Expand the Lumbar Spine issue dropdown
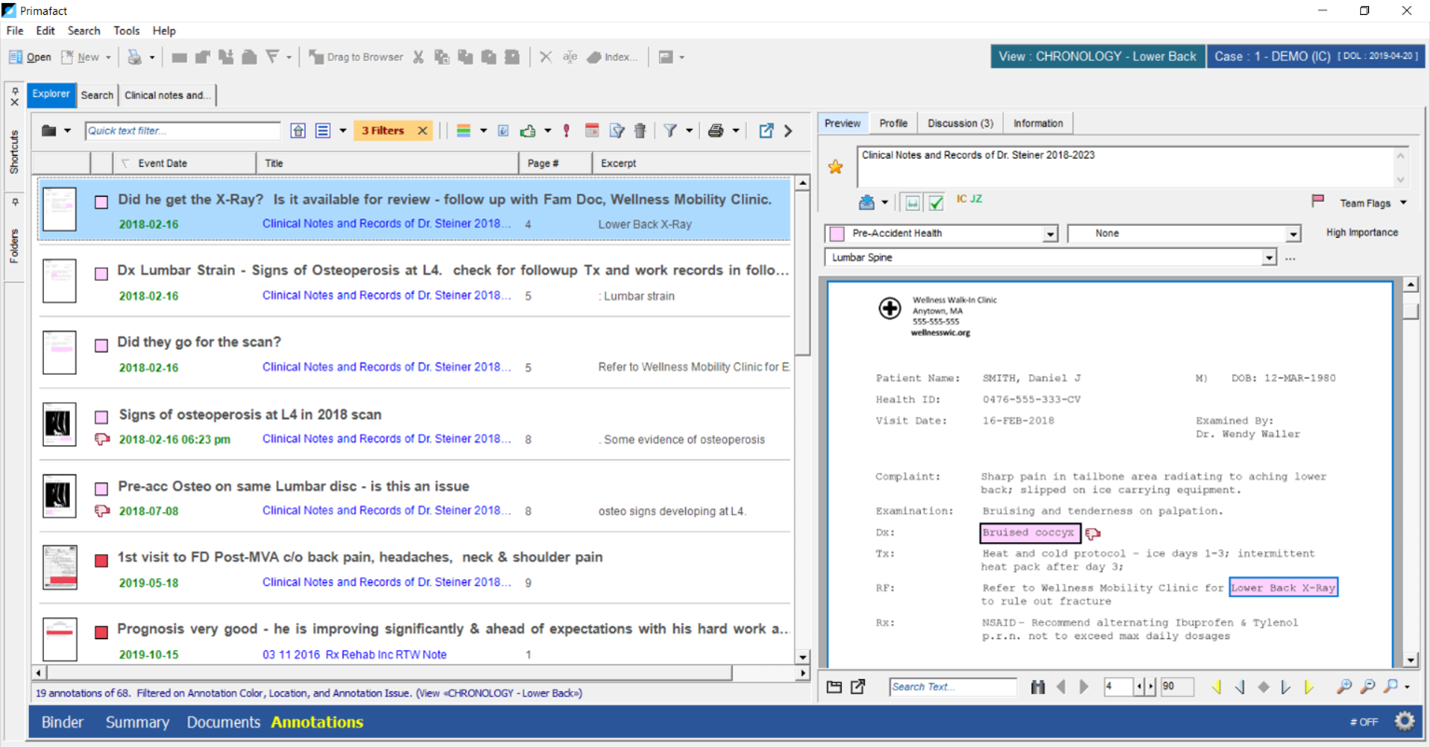The height and width of the screenshot is (747, 1430). coord(1268,258)
